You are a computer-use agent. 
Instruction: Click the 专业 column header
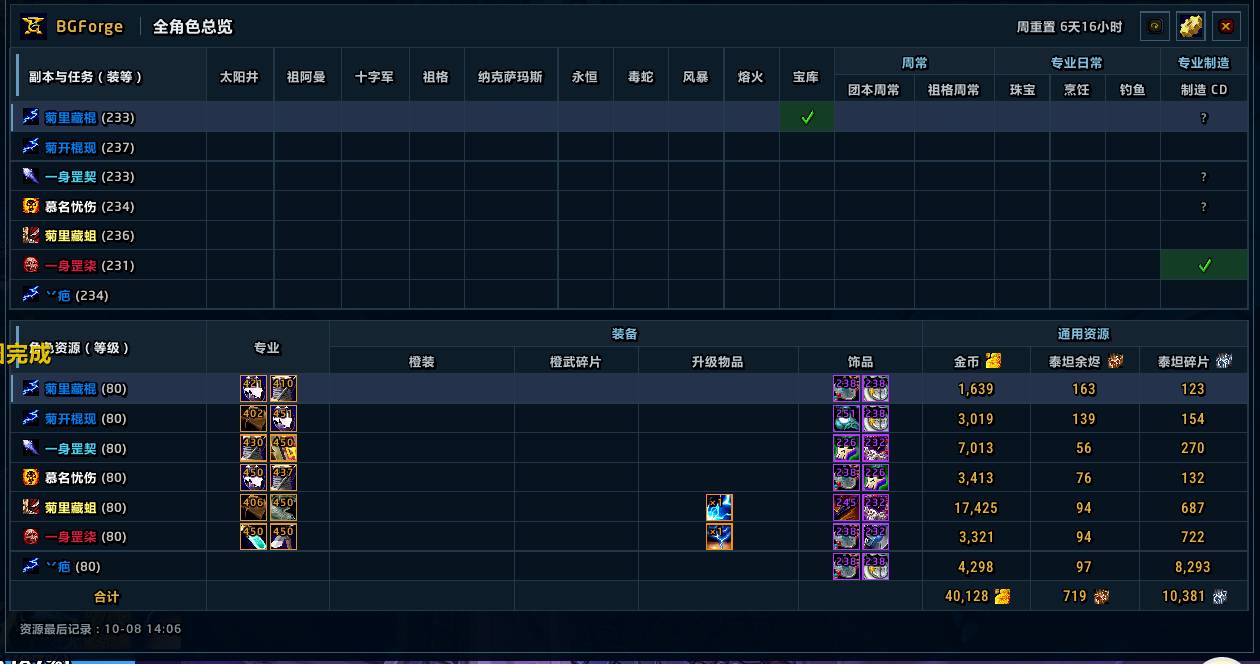267,348
